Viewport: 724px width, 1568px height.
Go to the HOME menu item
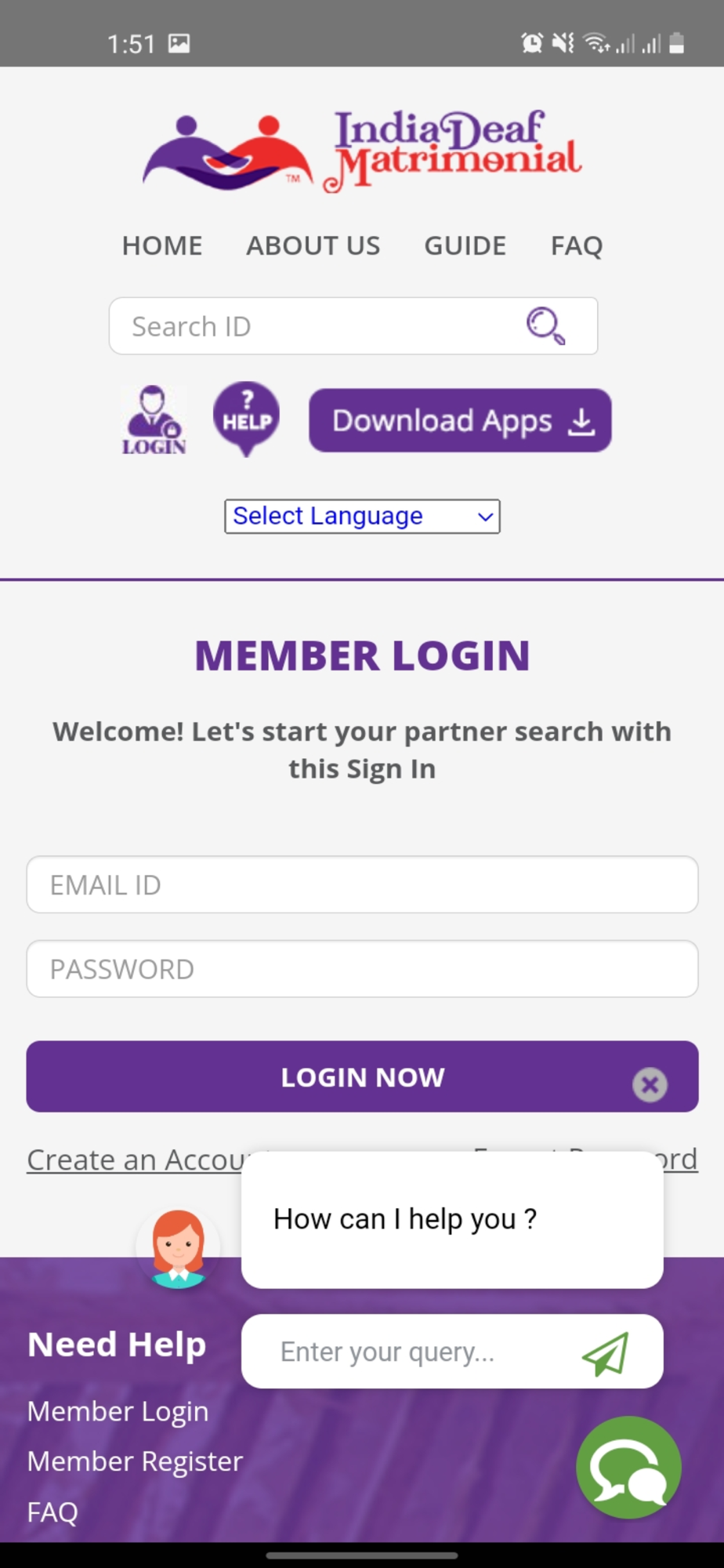point(162,245)
